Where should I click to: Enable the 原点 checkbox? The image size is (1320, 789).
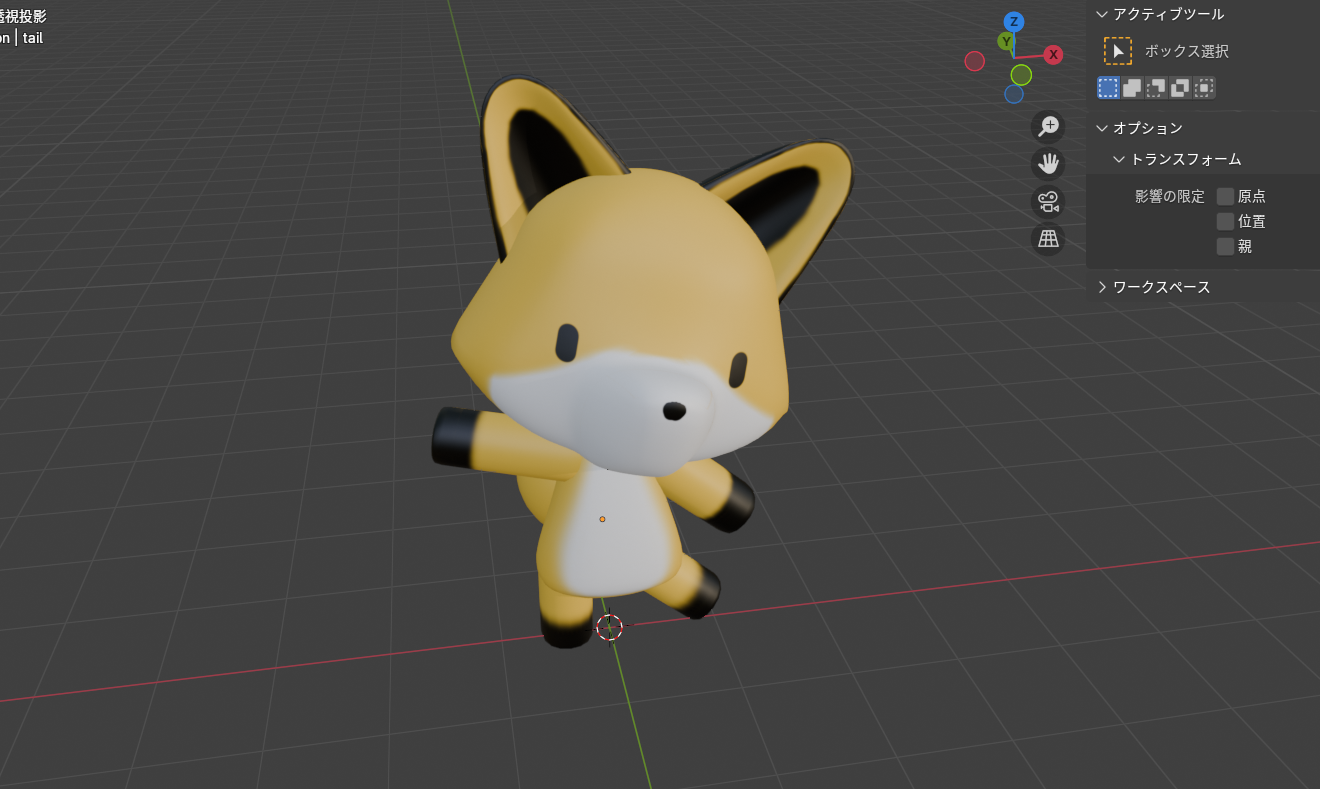1225,196
